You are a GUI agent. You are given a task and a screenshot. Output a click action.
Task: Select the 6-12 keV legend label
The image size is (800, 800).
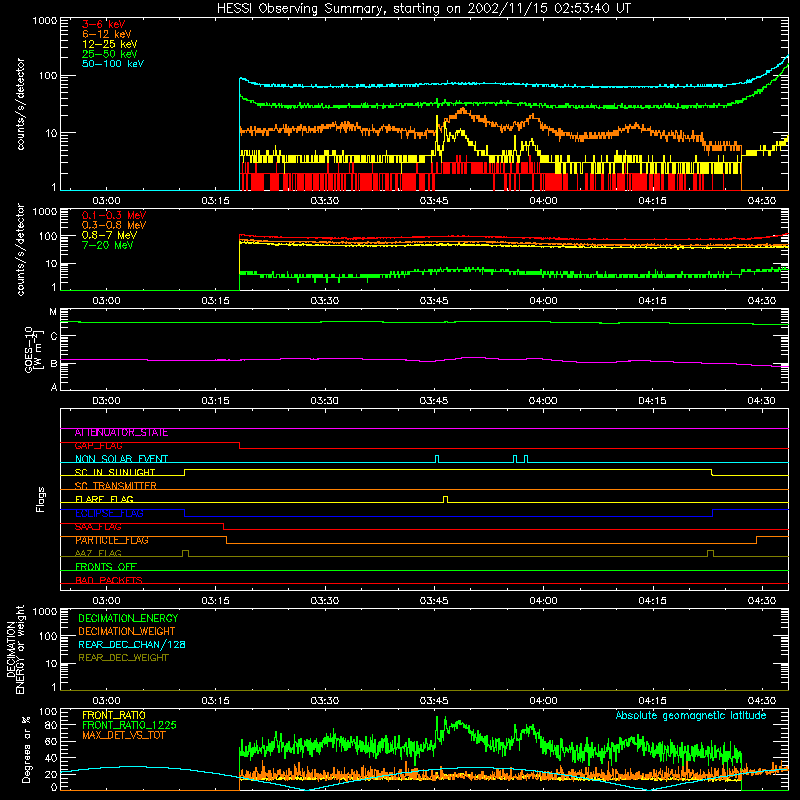click(107, 34)
